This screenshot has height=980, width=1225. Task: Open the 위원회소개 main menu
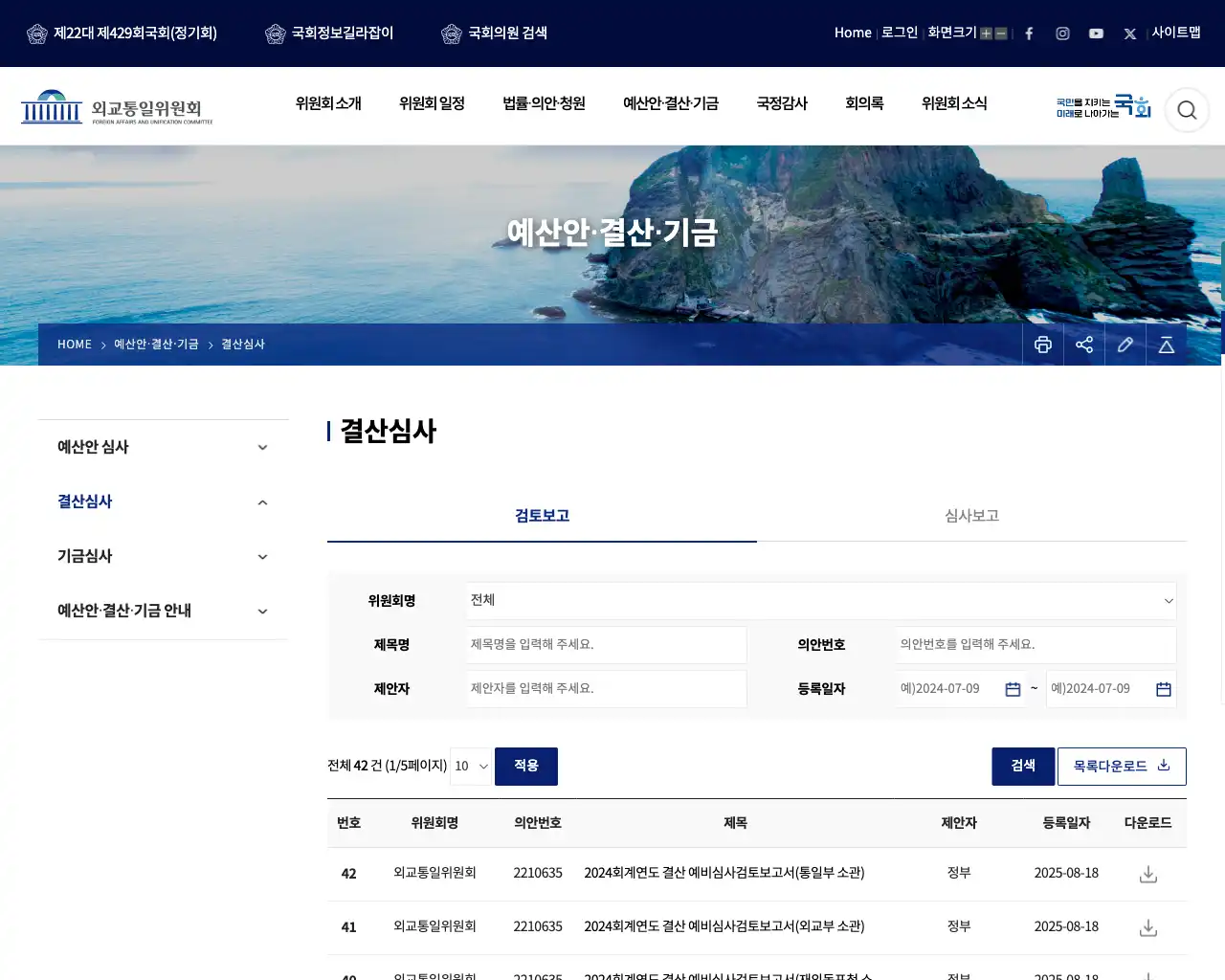pos(328,103)
